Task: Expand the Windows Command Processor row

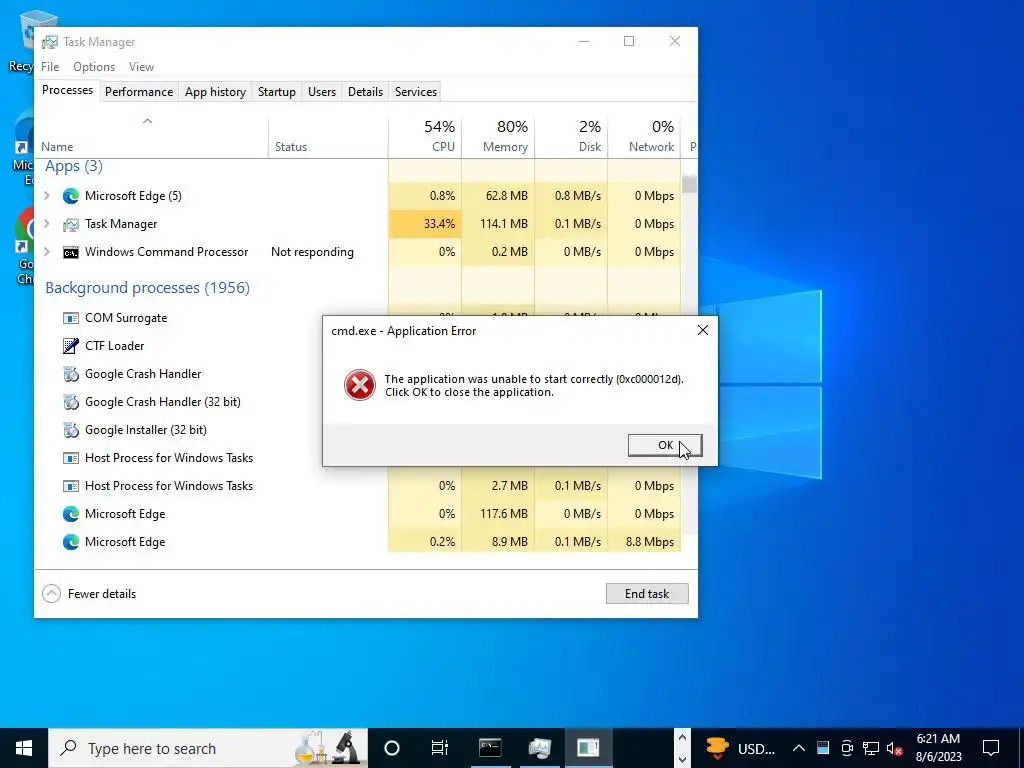Action: [46, 251]
